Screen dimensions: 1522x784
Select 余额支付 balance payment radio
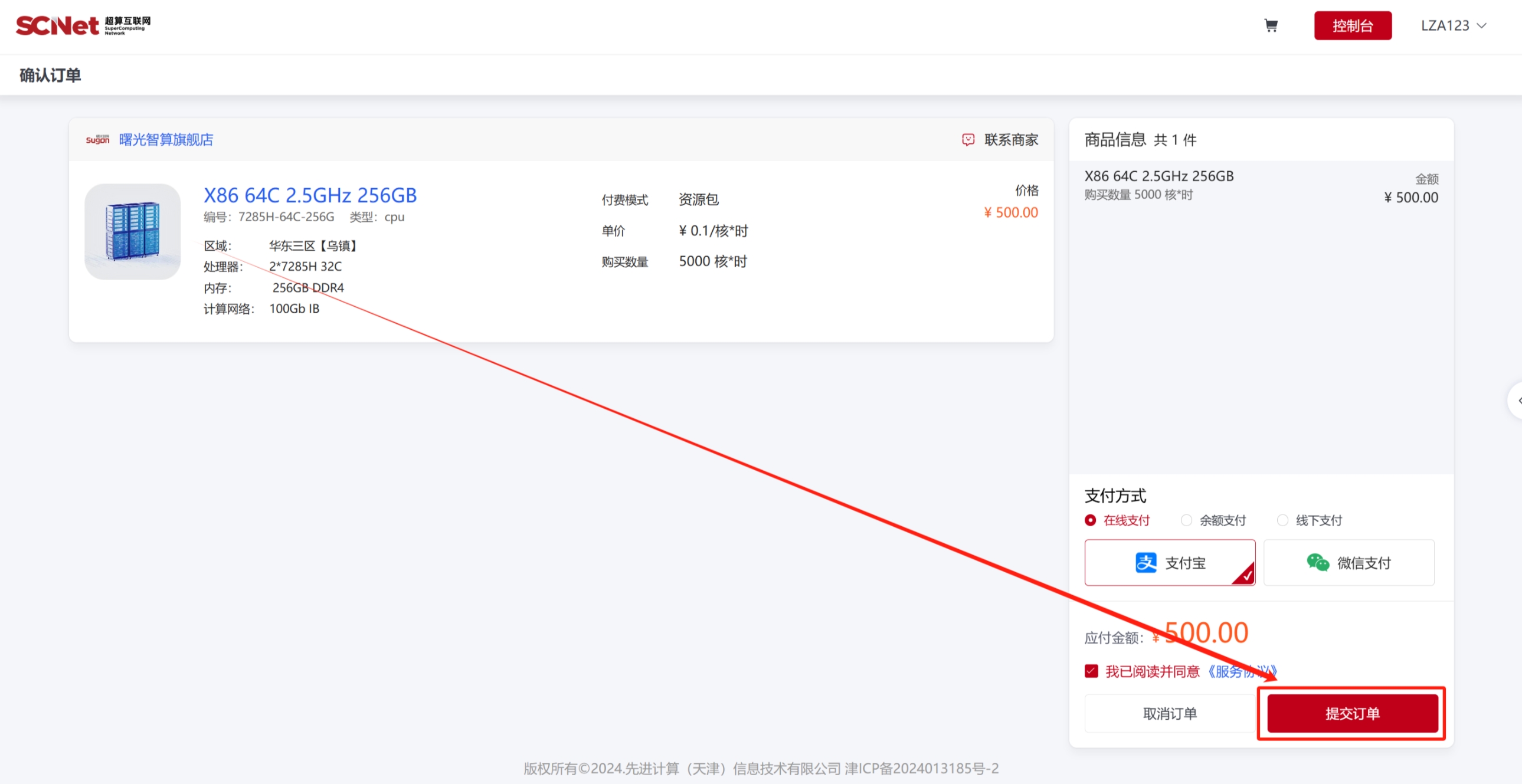tap(1186, 520)
